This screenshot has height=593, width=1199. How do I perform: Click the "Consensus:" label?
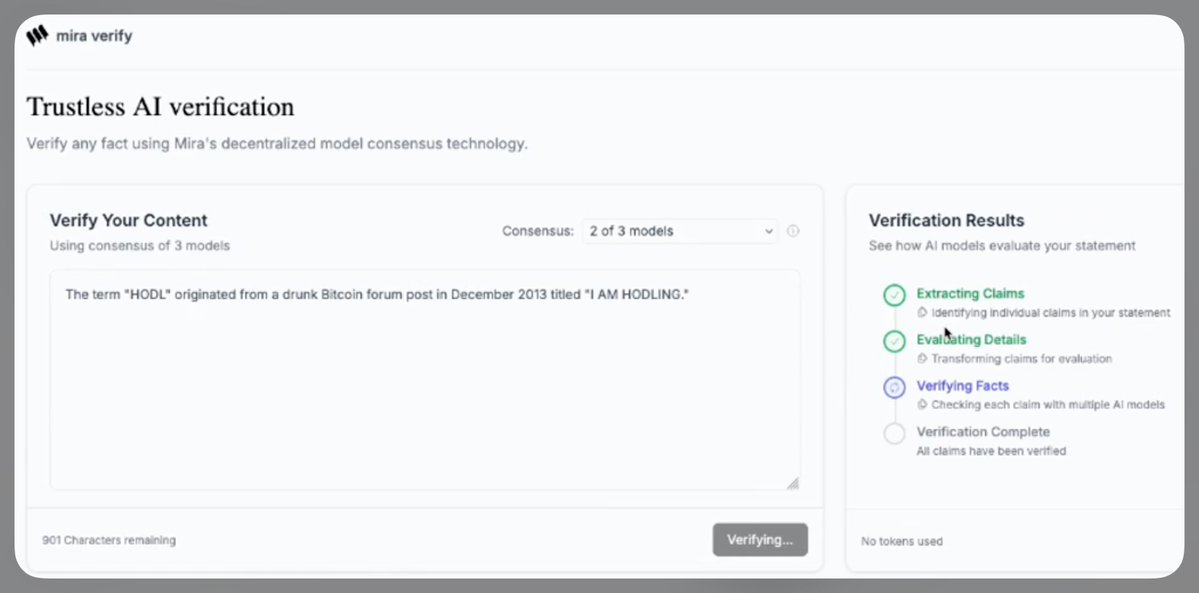pyautogui.click(x=538, y=231)
